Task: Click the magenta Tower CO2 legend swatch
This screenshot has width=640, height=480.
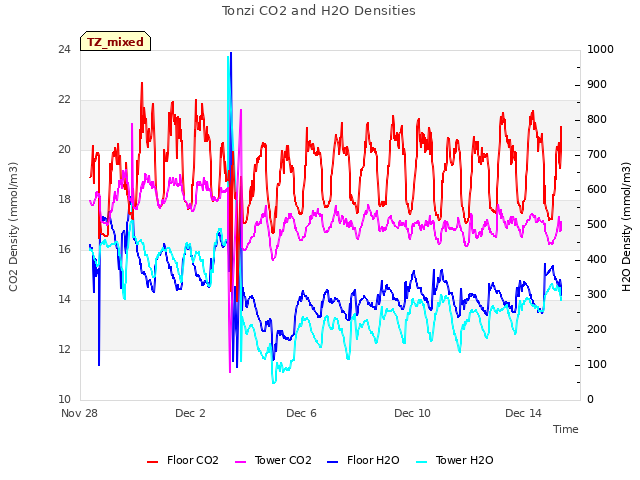Action: [241, 462]
